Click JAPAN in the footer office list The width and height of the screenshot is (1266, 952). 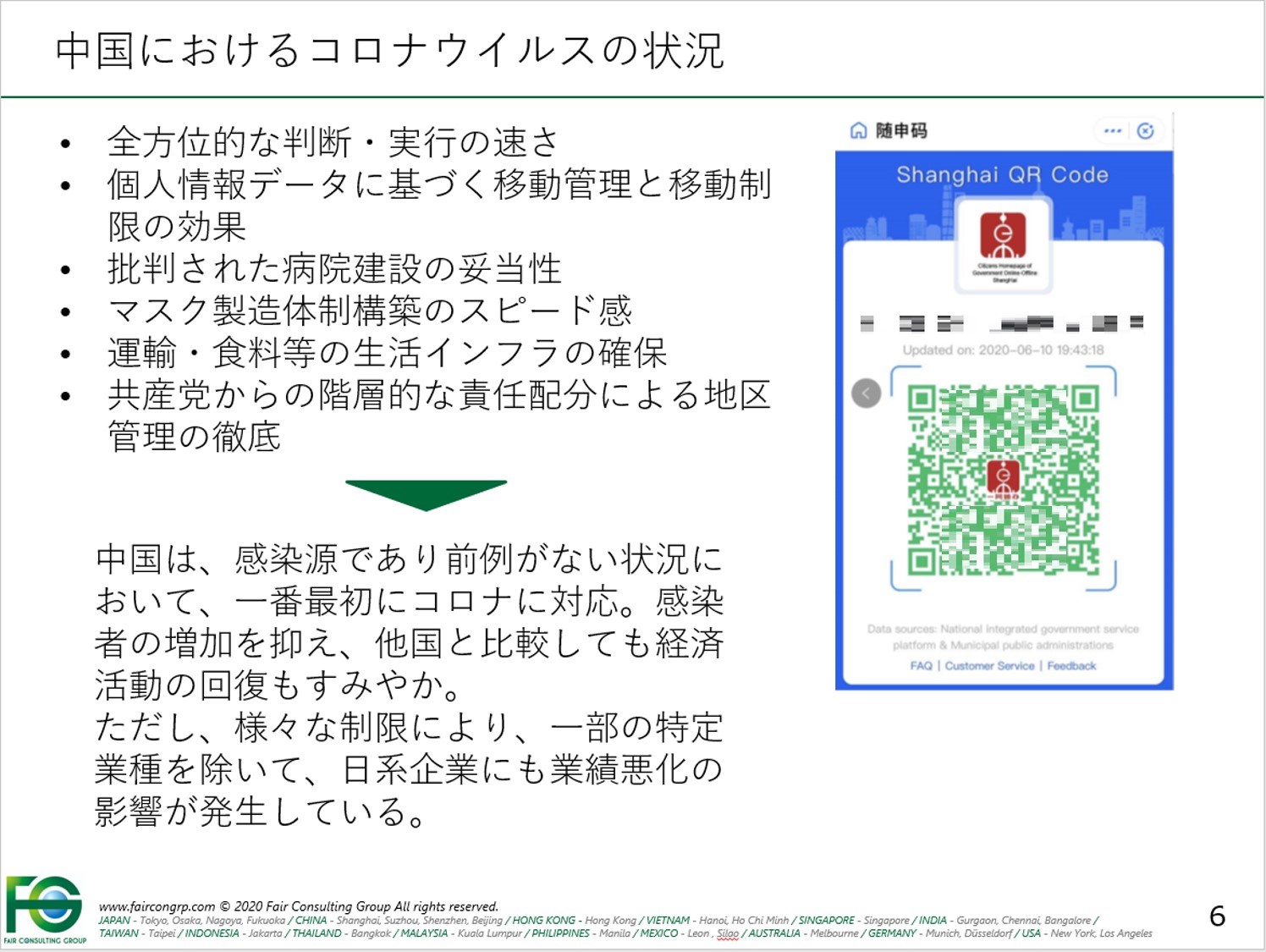click(114, 920)
